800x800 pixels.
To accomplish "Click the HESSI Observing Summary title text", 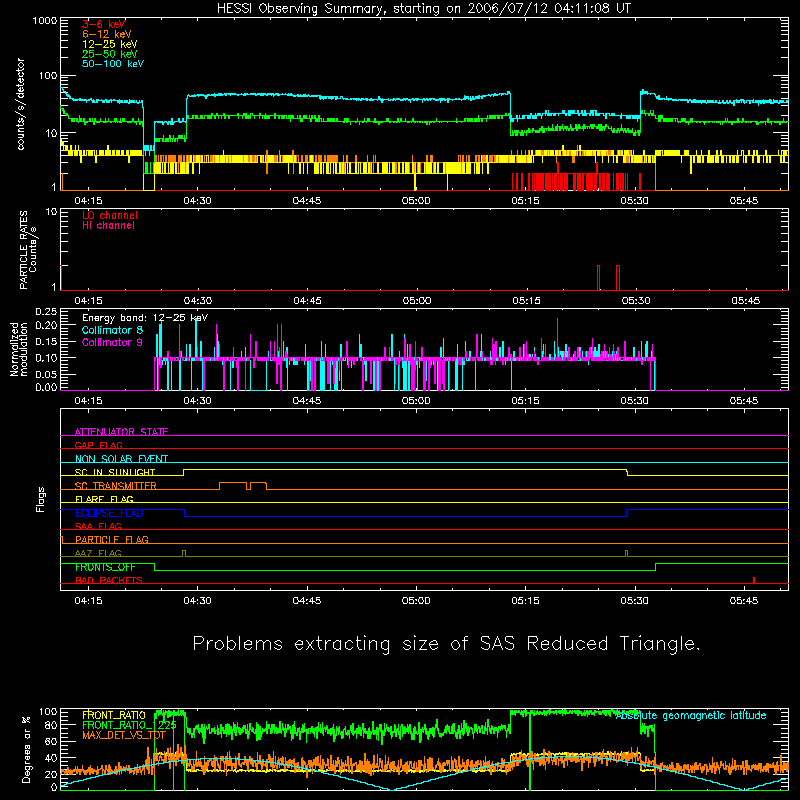I will [x=424, y=9].
